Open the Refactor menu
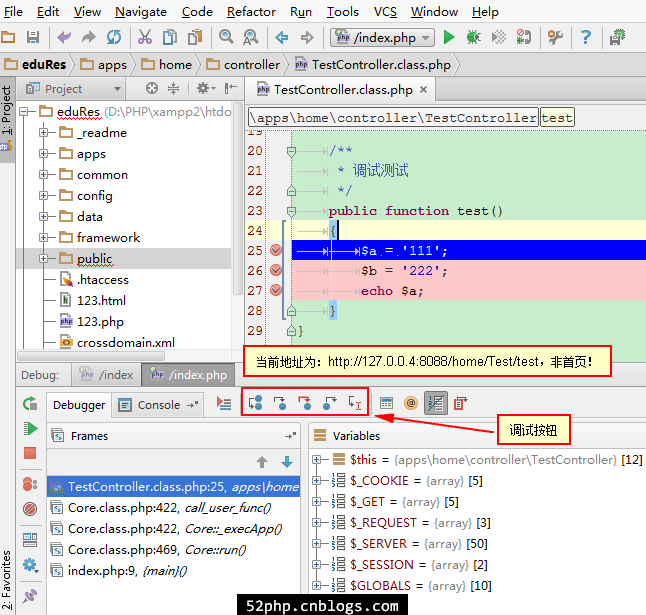 point(251,12)
